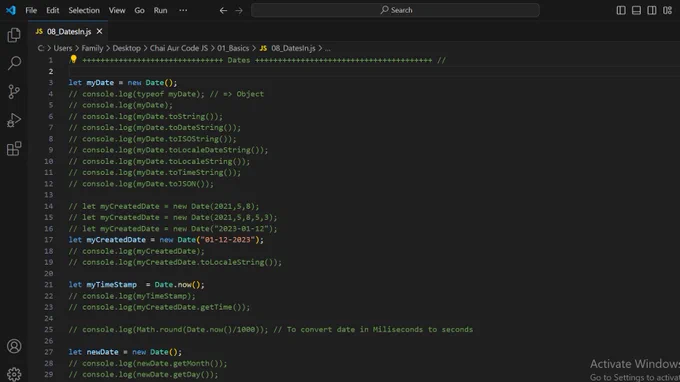Screen dimensions: 680x382
Task: Open the Extensions view
Action: (x=14, y=149)
